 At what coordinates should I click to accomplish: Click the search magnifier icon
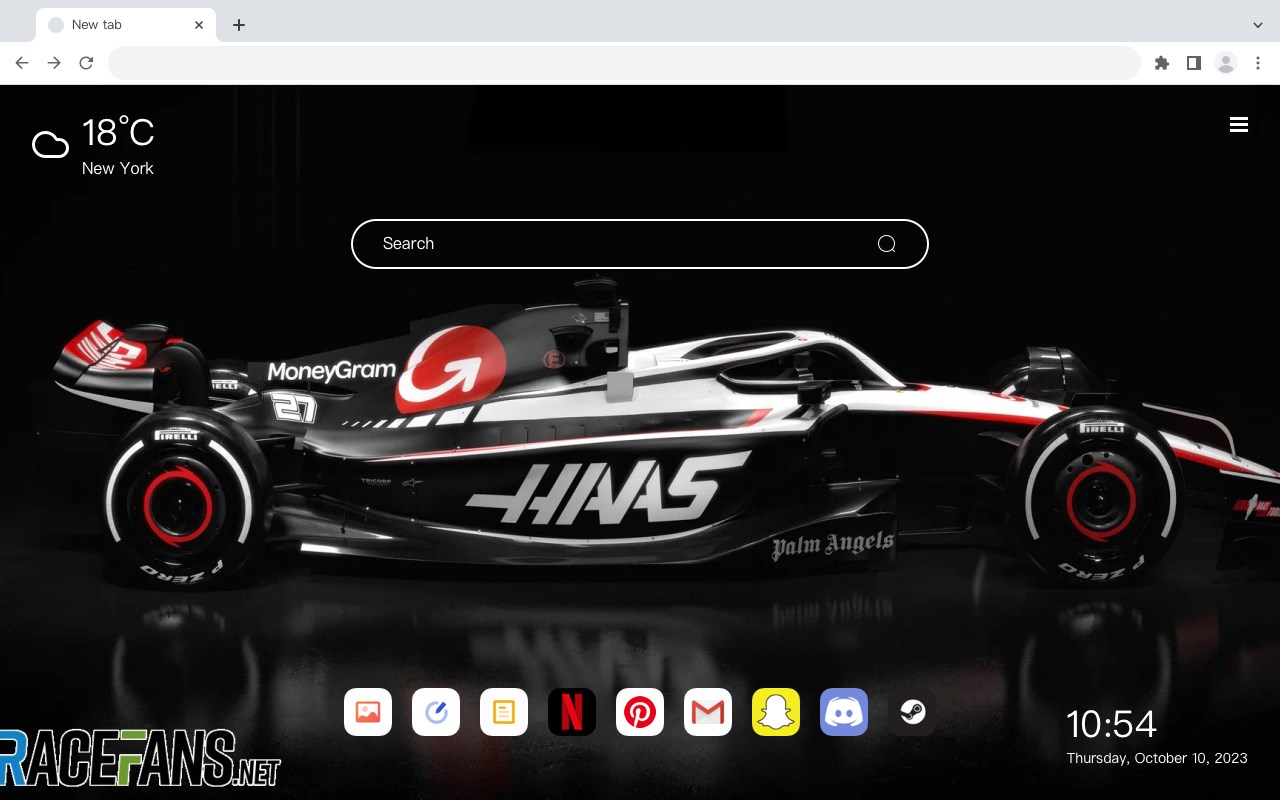(886, 244)
